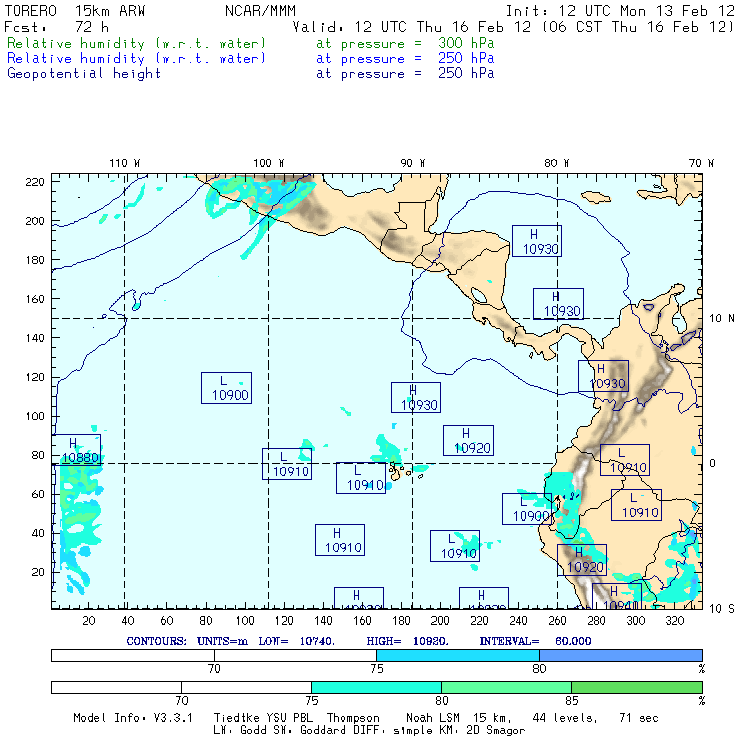Click the 'KM: 2D Smagor' text
The height and width of the screenshot is (740, 740).
(483, 731)
